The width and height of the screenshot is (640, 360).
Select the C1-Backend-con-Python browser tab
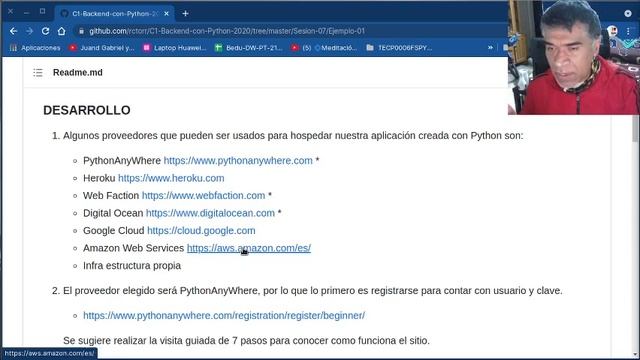click(115, 13)
